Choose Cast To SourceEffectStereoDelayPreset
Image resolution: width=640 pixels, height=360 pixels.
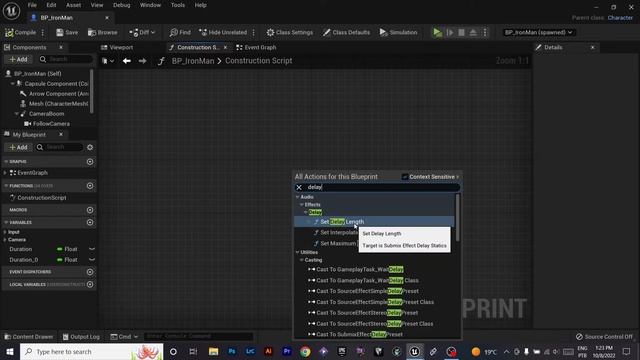pyautogui.click(x=367, y=313)
